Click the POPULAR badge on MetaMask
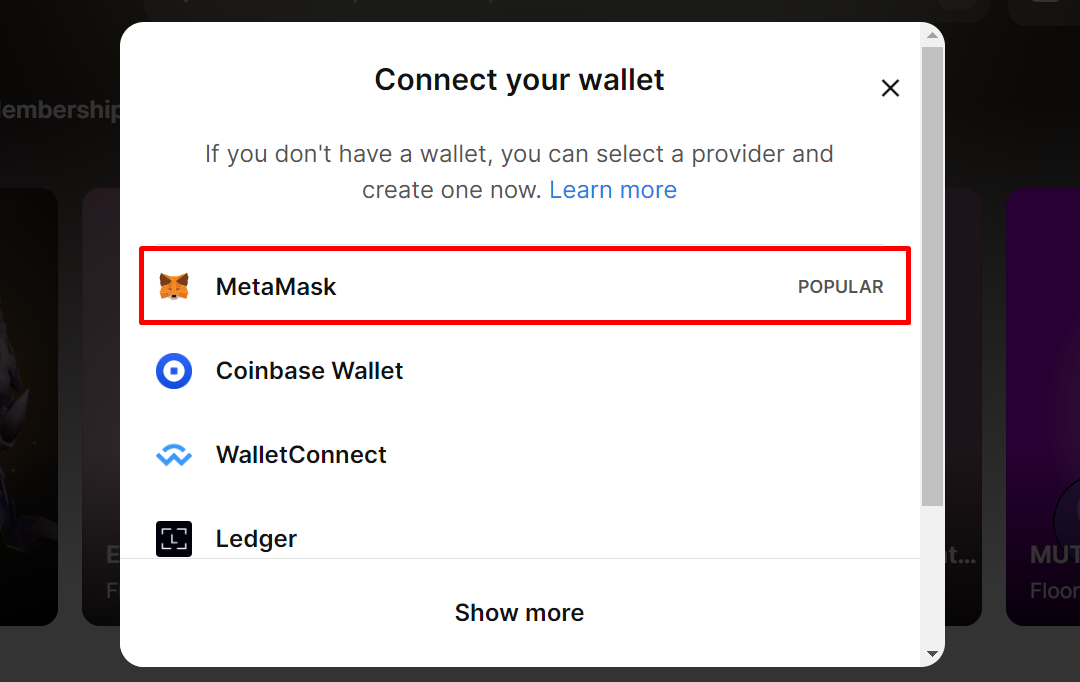The width and height of the screenshot is (1080, 682). [840, 287]
